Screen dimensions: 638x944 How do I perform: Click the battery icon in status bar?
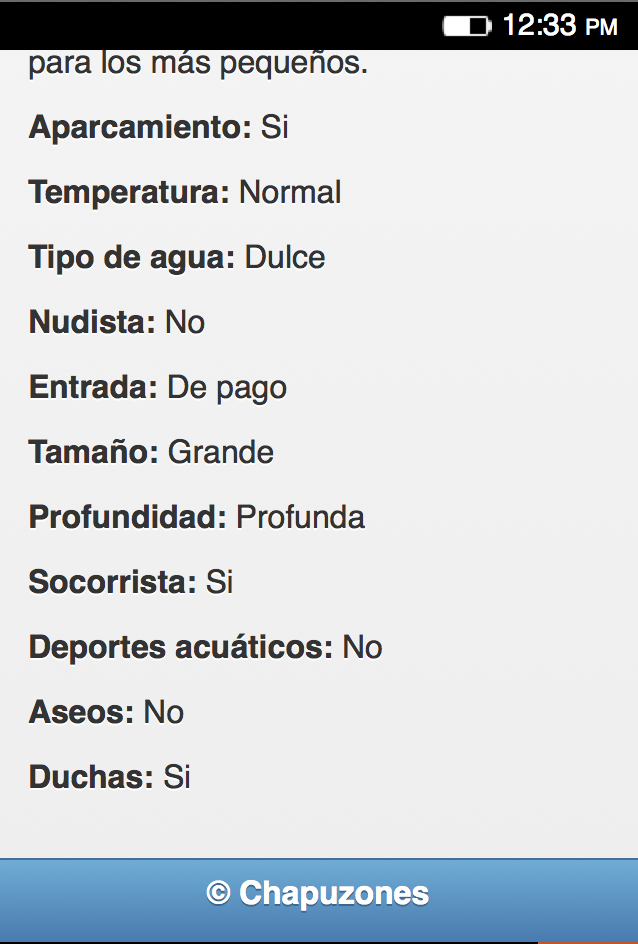(466, 26)
